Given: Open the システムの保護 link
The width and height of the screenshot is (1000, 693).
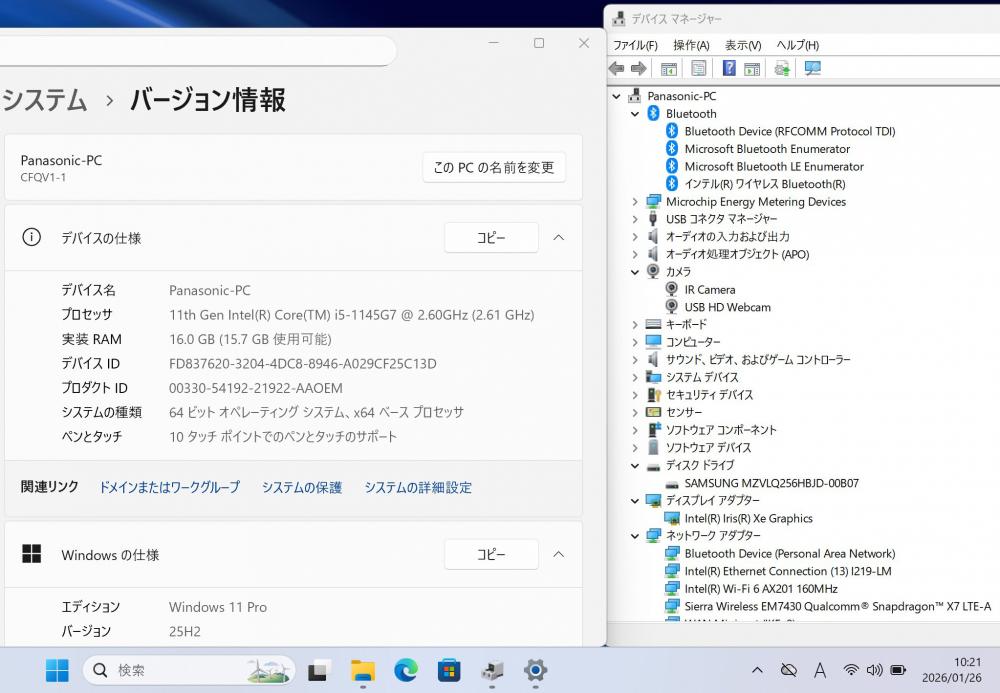Looking at the screenshot, I should pos(302,487).
